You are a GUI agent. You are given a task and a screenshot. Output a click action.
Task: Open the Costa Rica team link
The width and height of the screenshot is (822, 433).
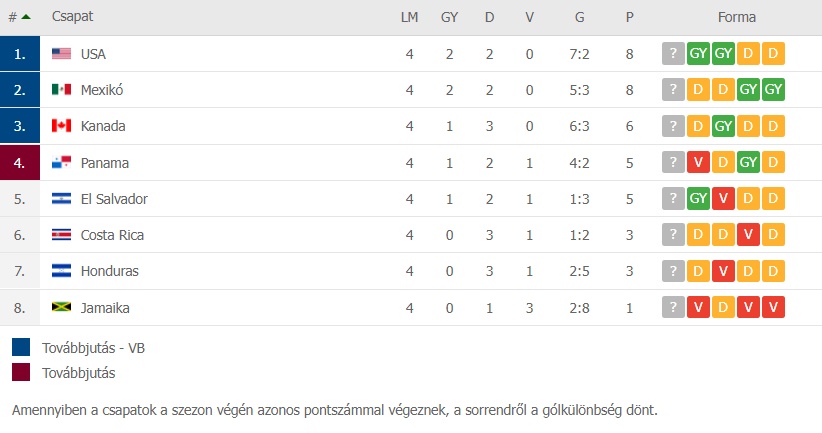pyautogui.click(x=112, y=235)
